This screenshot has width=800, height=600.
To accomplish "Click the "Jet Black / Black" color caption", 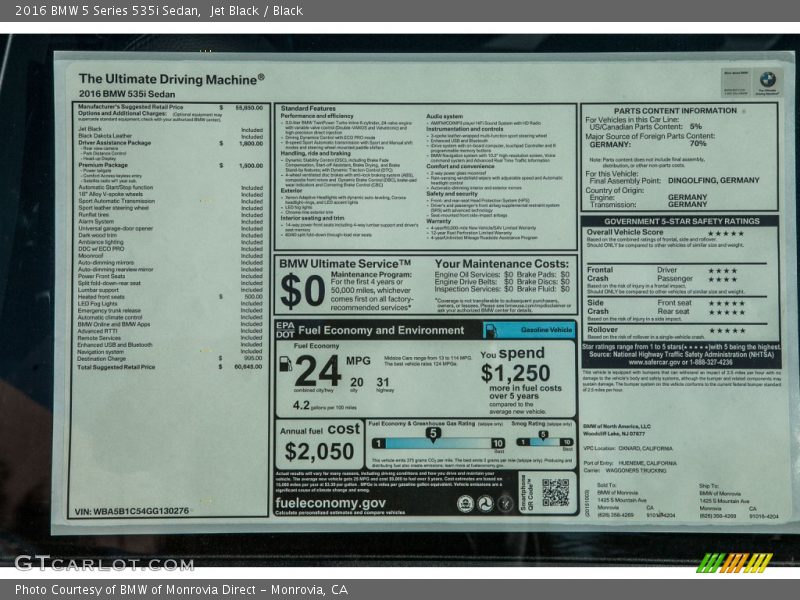I will click(257, 11).
